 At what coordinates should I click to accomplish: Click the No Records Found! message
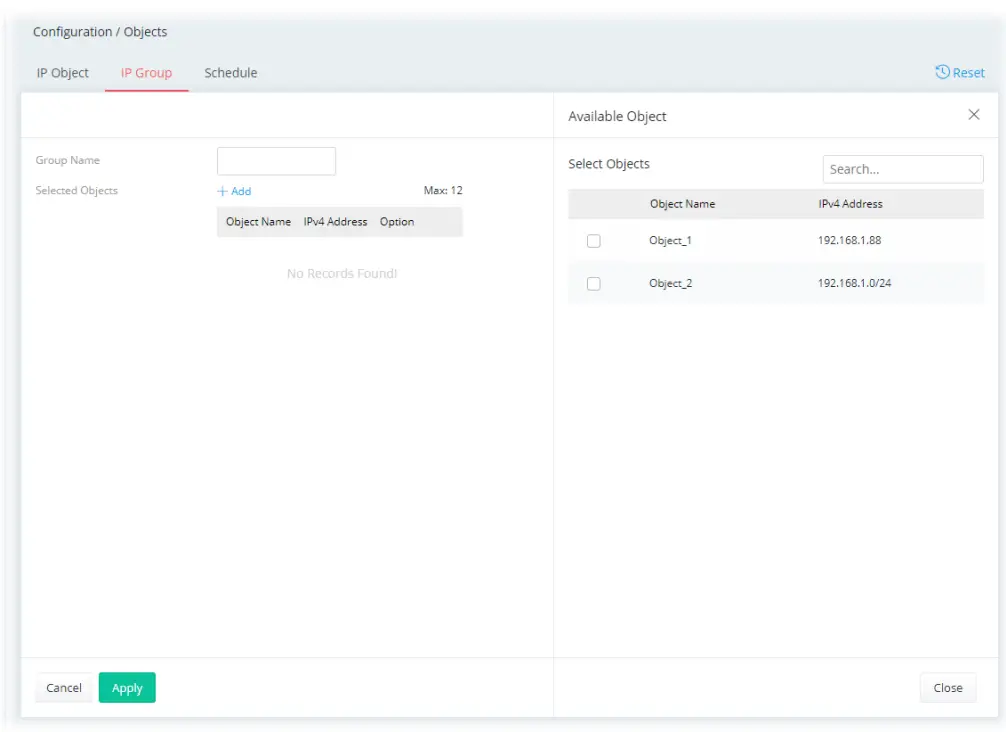click(342, 274)
